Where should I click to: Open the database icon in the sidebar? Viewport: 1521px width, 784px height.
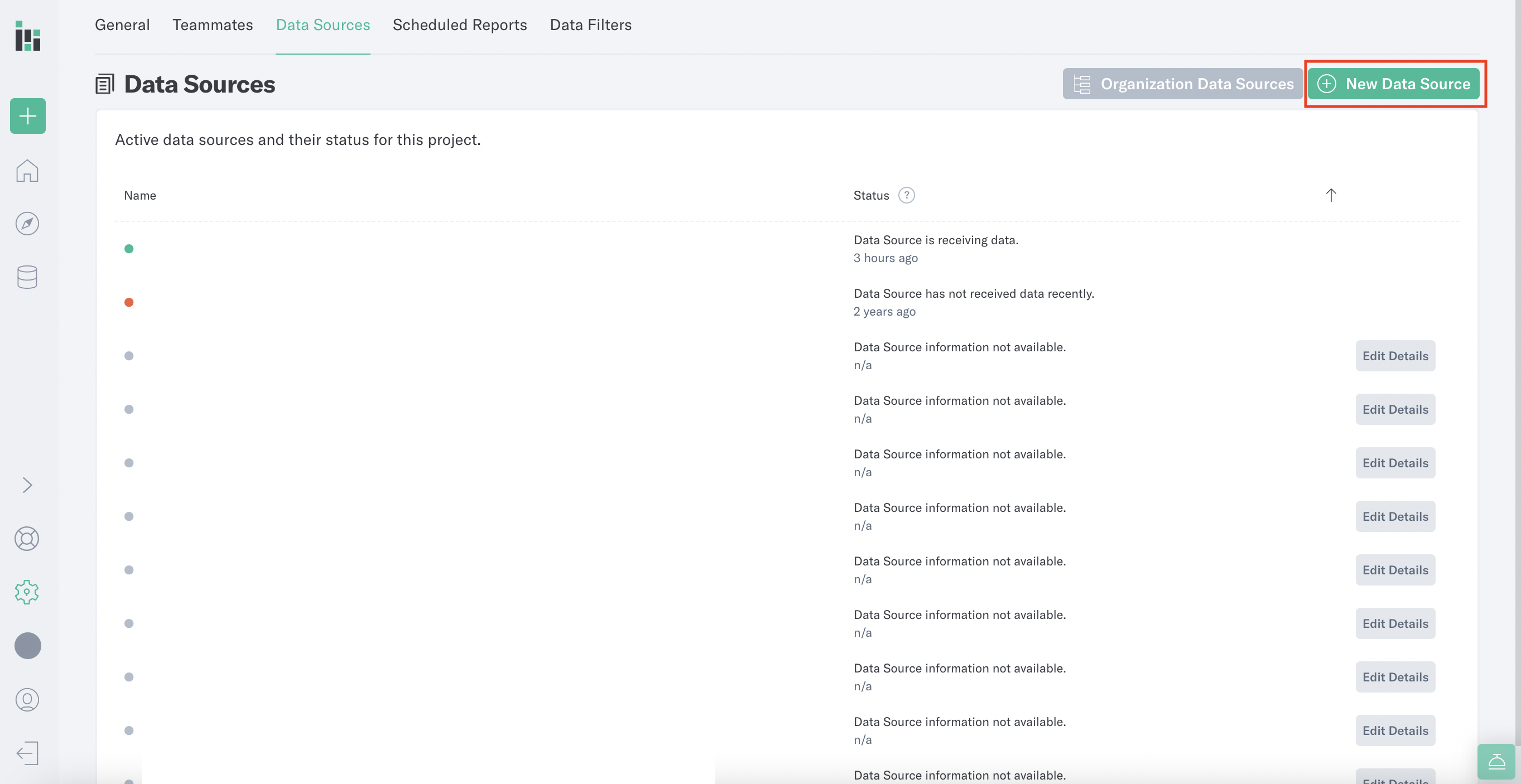coord(27,277)
